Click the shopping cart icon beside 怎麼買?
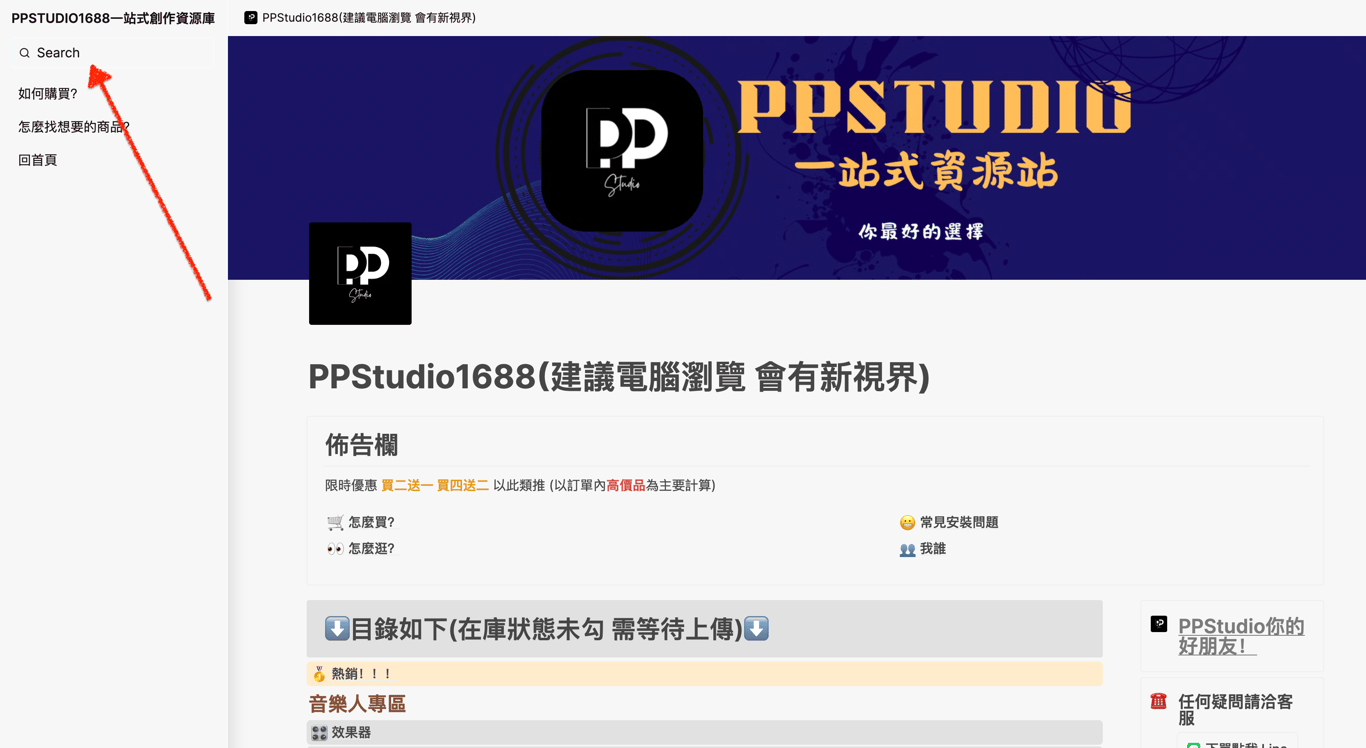Viewport: 1366px width, 748px height. click(335, 522)
